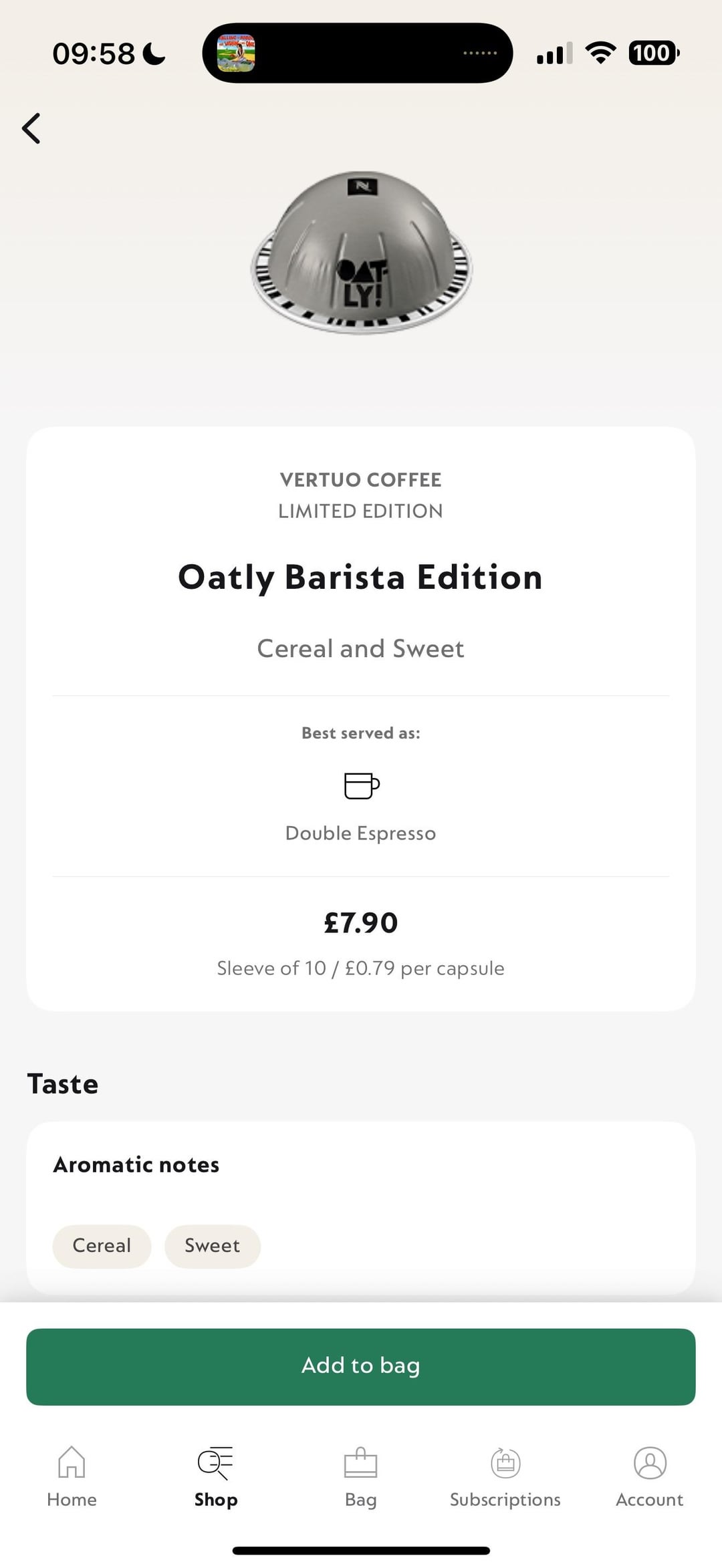This screenshot has height=1568, width=722.
Task: Tap the back arrow icon
Action: coord(31,128)
